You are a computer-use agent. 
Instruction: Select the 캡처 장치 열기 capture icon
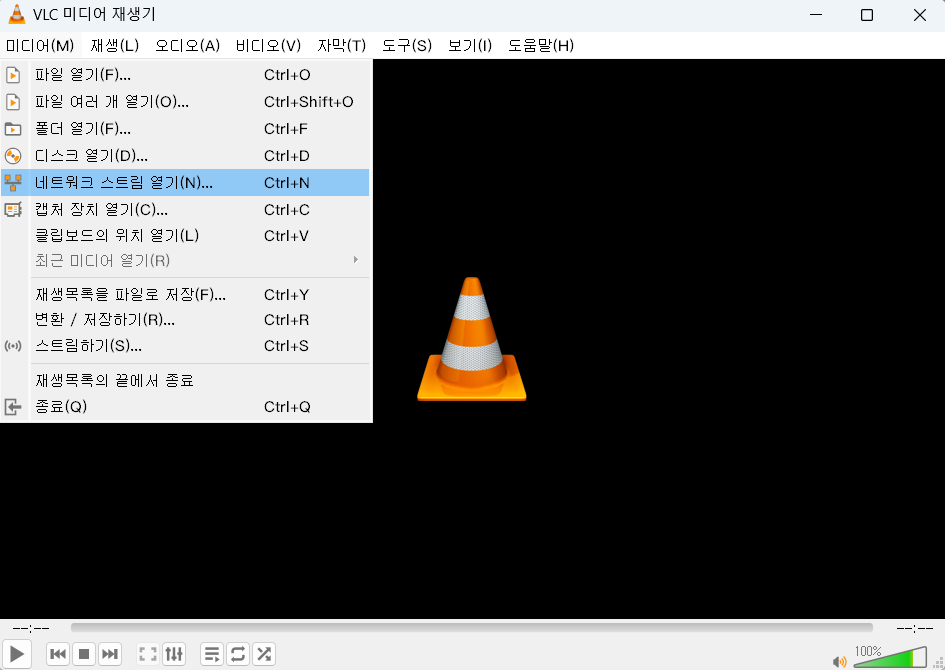click(x=13, y=209)
